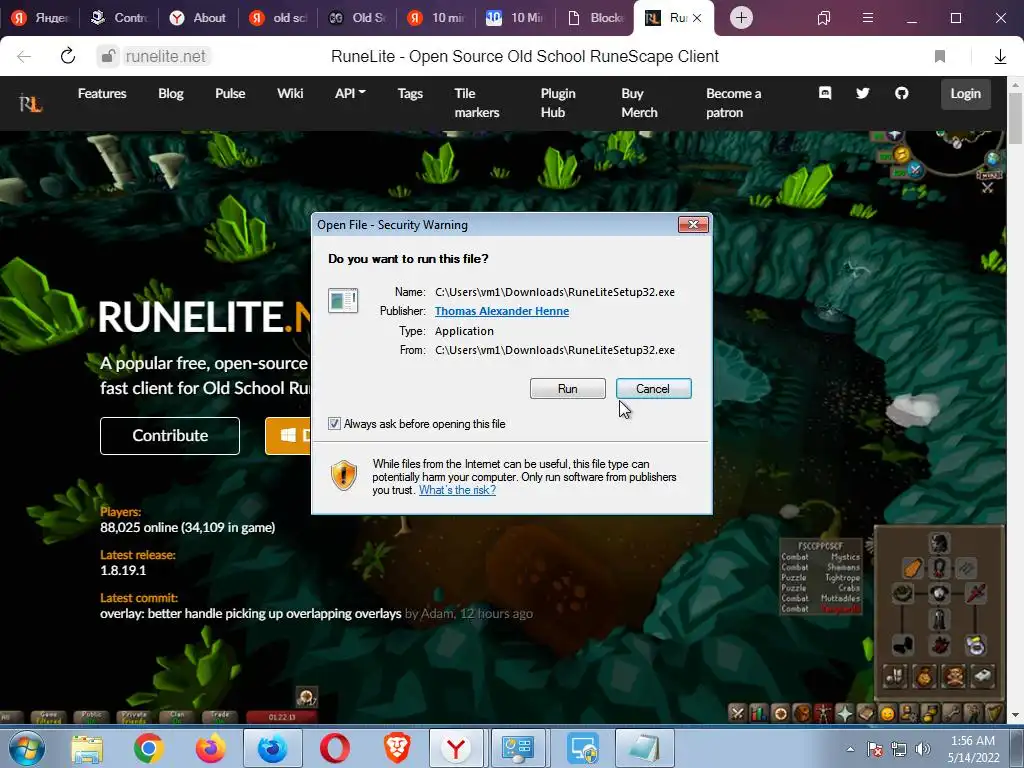Open the Become a patron link
Image resolution: width=1024 pixels, height=768 pixels.
(733, 103)
